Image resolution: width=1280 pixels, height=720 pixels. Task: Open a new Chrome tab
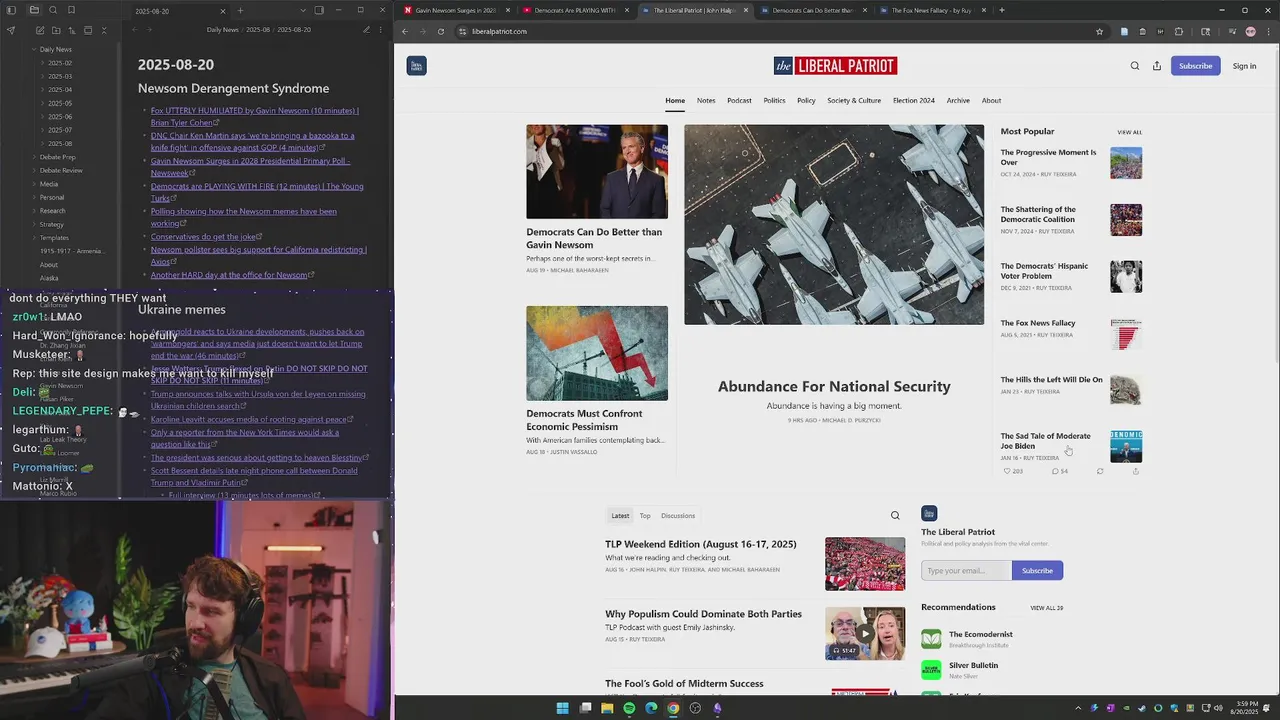tap(1001, 10)
